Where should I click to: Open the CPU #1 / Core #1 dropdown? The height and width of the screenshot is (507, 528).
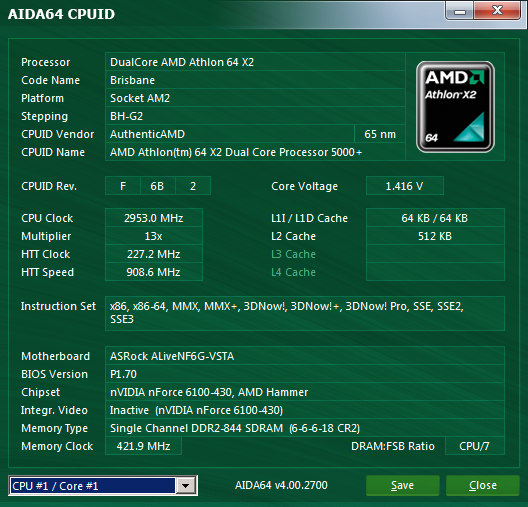pyautogui.click(x=103, y=485)
